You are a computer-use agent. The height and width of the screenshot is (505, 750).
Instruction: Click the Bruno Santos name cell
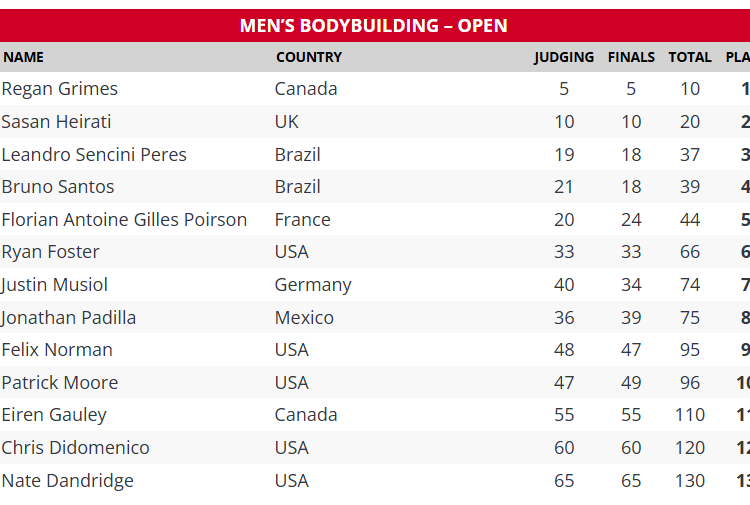(58, 187)
